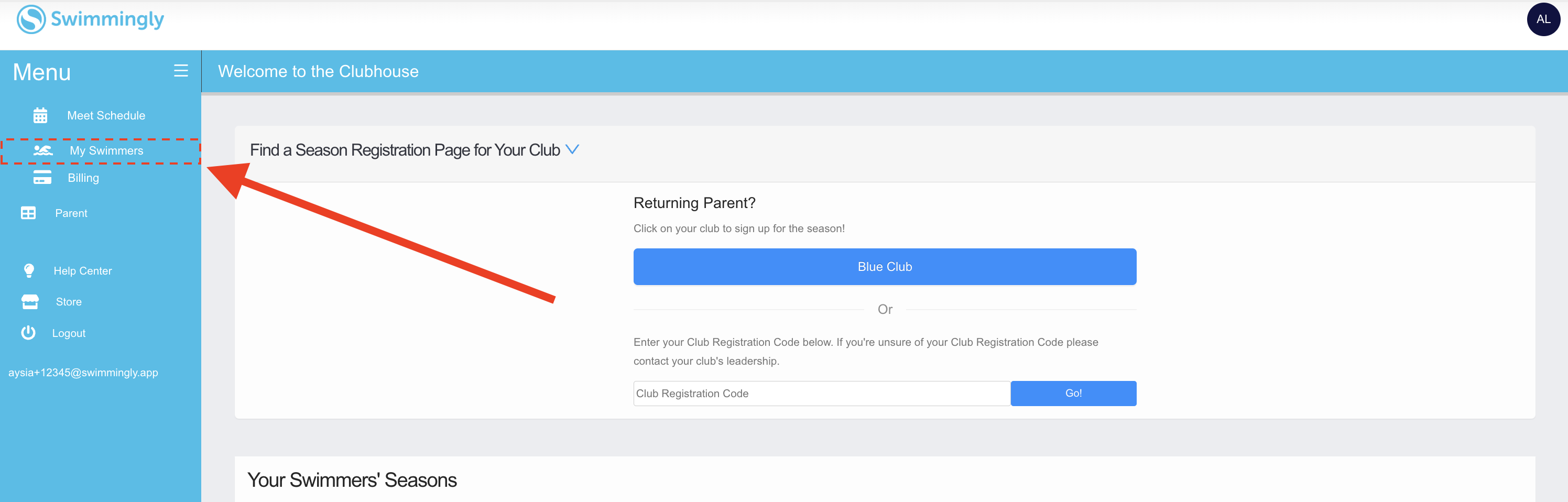
Task: Click the Parent grid icon
Action: [28, 213]
